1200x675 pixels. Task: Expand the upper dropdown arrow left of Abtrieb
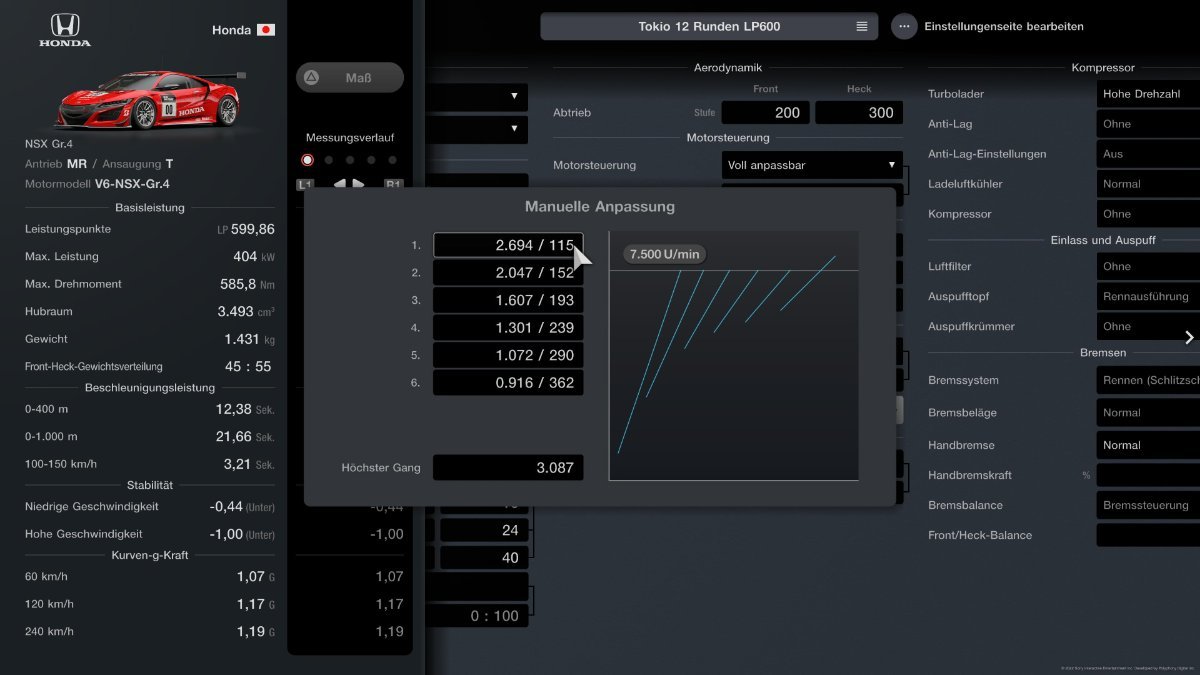pyautogui.click(x=515, y=97)
